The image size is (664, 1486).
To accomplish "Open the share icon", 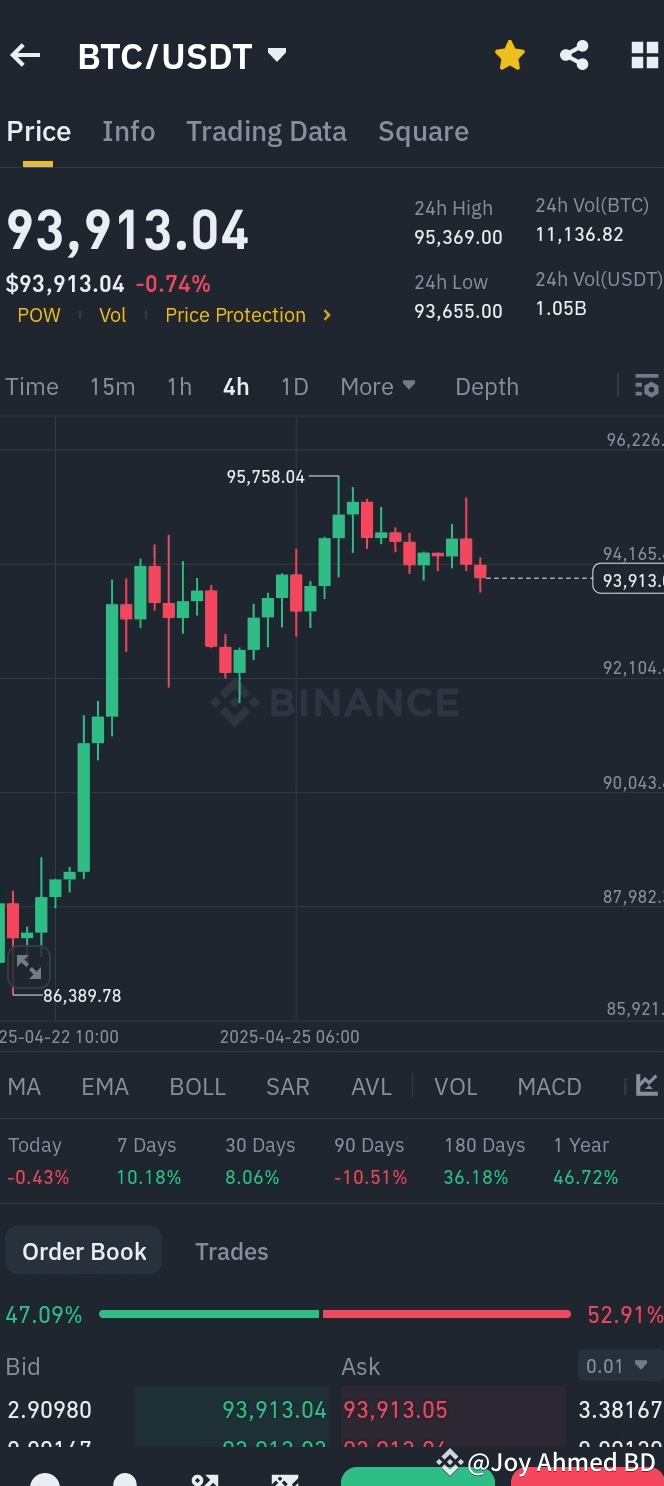I will click(x=574, y=55).
